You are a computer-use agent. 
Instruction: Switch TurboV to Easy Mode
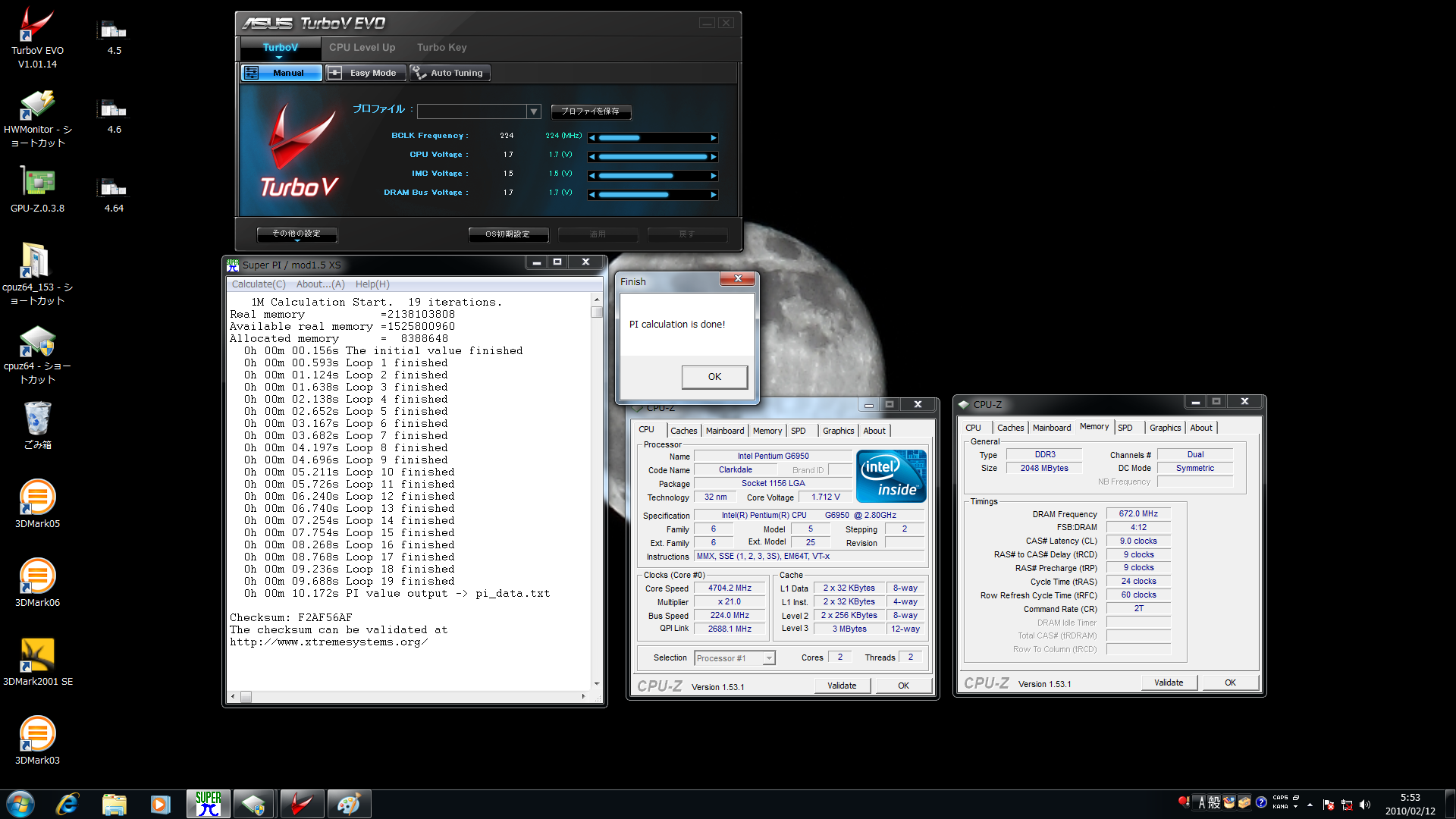[365, 73]
